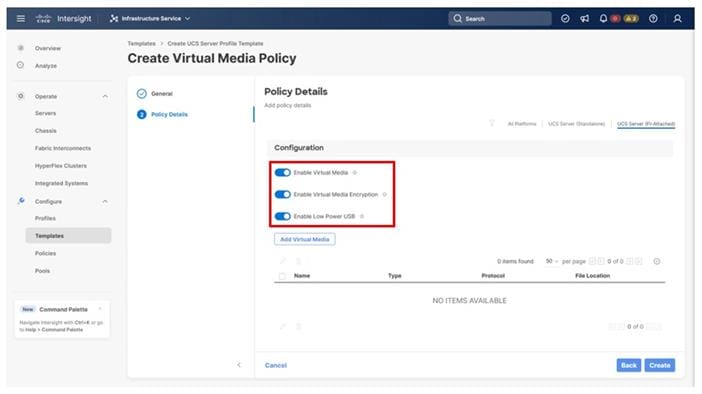Click the Search input field
The image size is (702, 394).
click(500, 18)
